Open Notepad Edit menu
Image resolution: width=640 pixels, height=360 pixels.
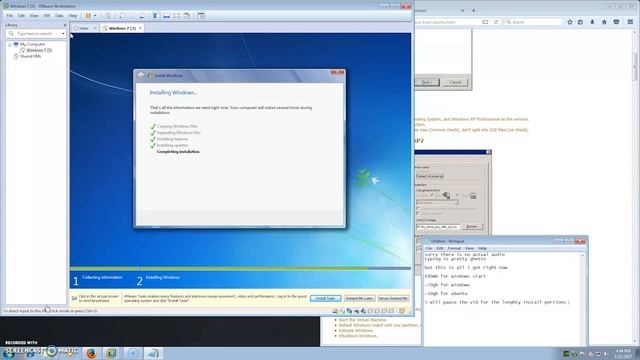pos(440,248)
